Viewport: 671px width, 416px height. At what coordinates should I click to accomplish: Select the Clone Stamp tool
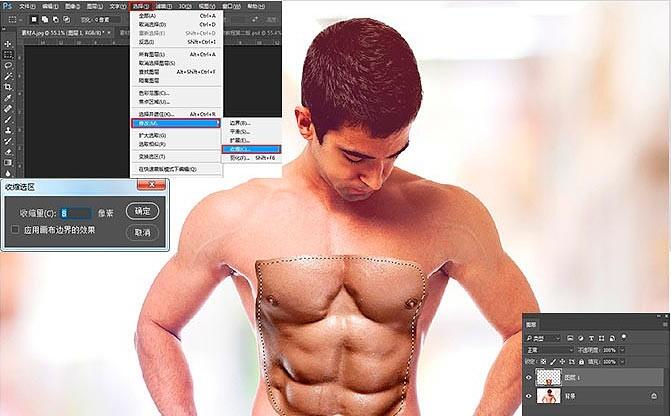[x=8, y=130]
